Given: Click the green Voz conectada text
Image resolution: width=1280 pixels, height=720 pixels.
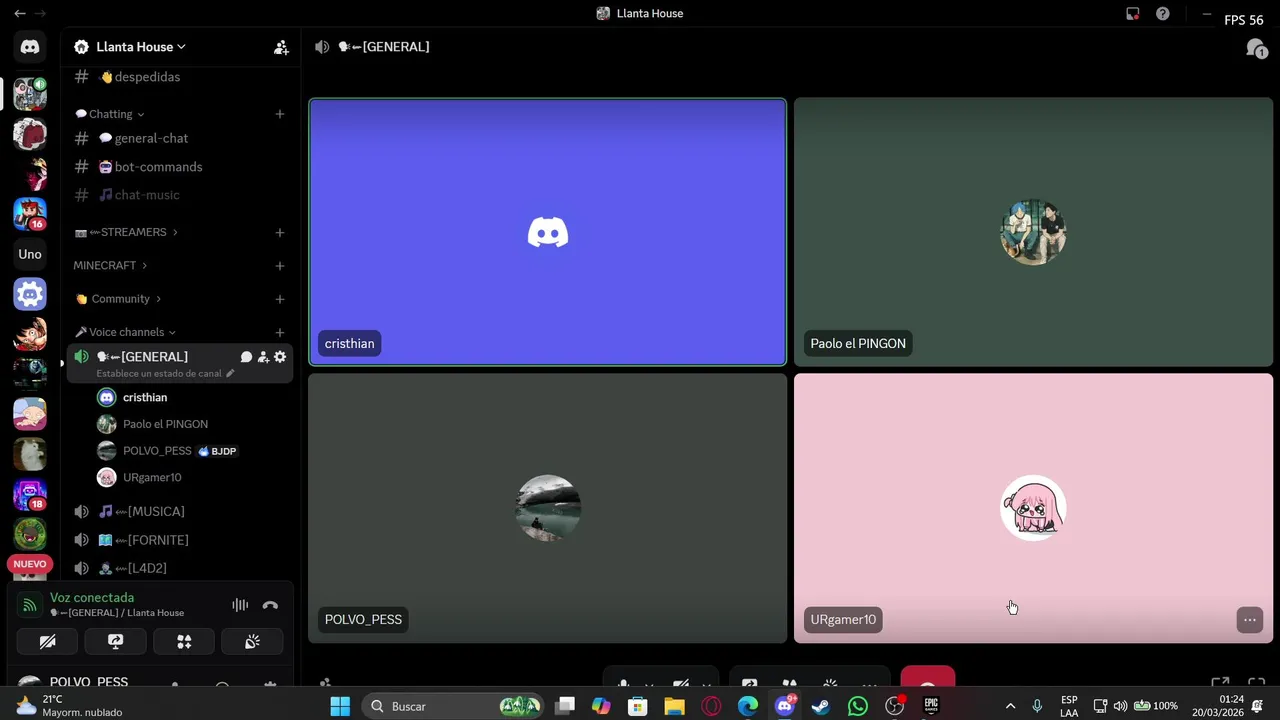Looking at the screenshot, I should click(x=92, y=598).
